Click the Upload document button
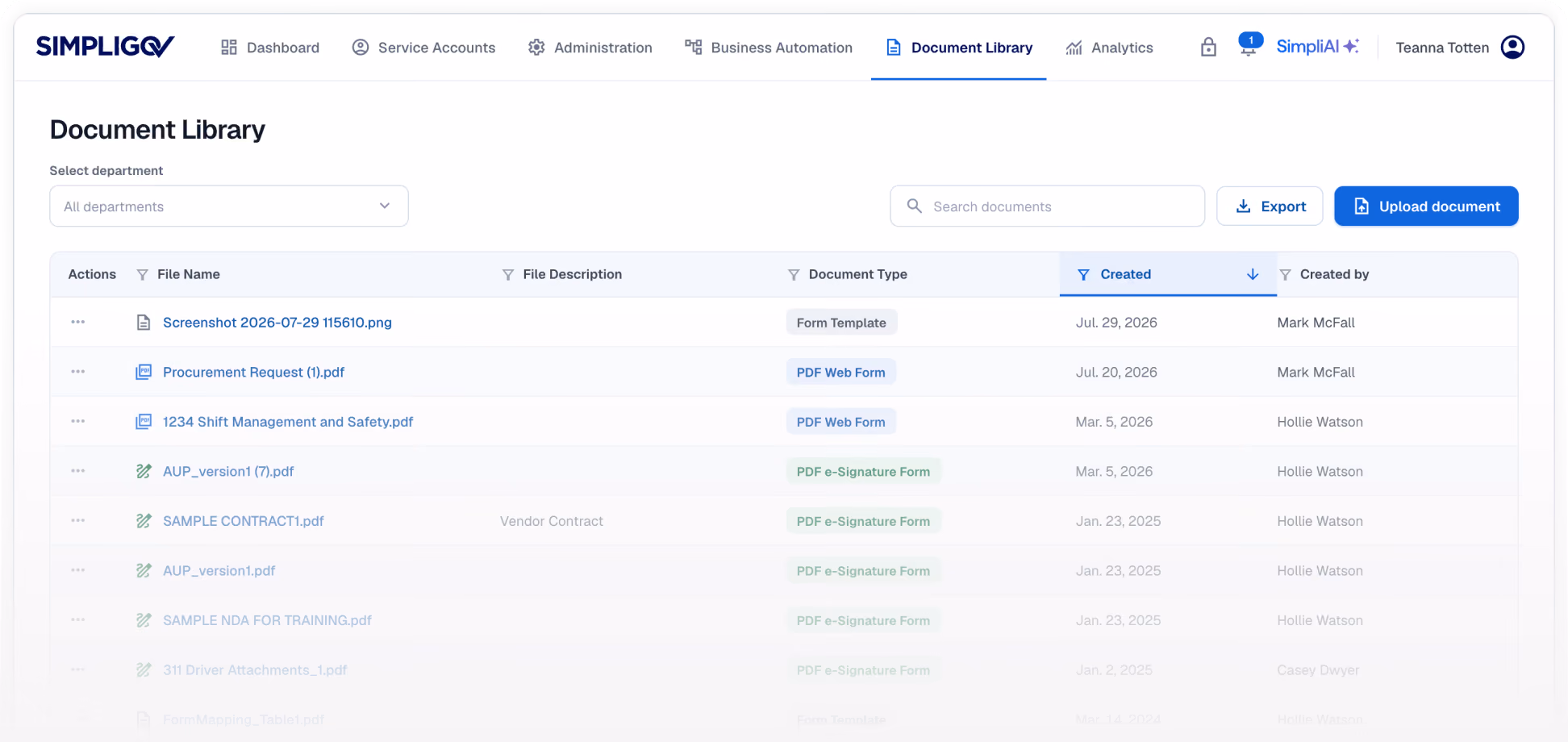 [1426, 206]
